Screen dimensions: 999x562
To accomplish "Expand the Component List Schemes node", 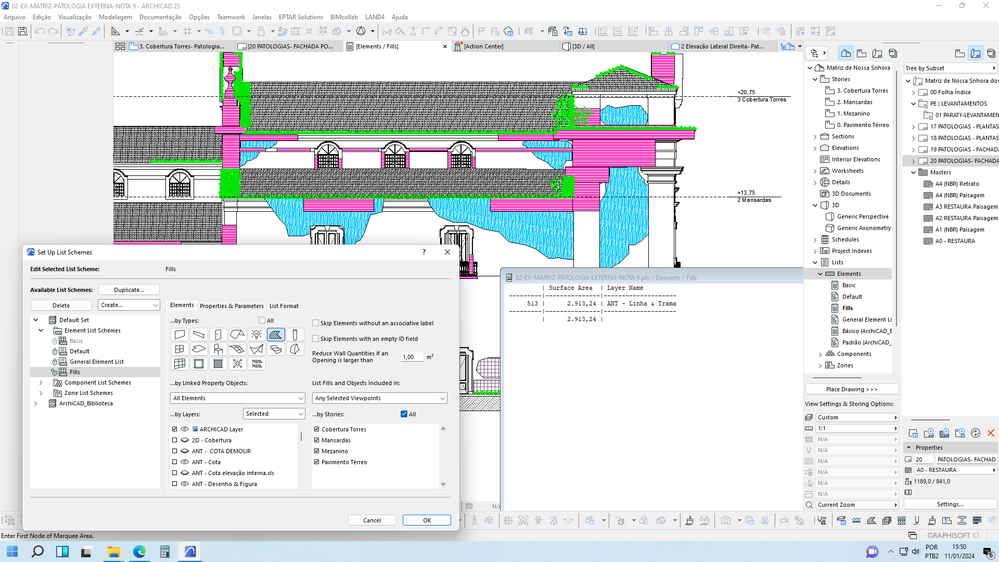I will [41, 382].
